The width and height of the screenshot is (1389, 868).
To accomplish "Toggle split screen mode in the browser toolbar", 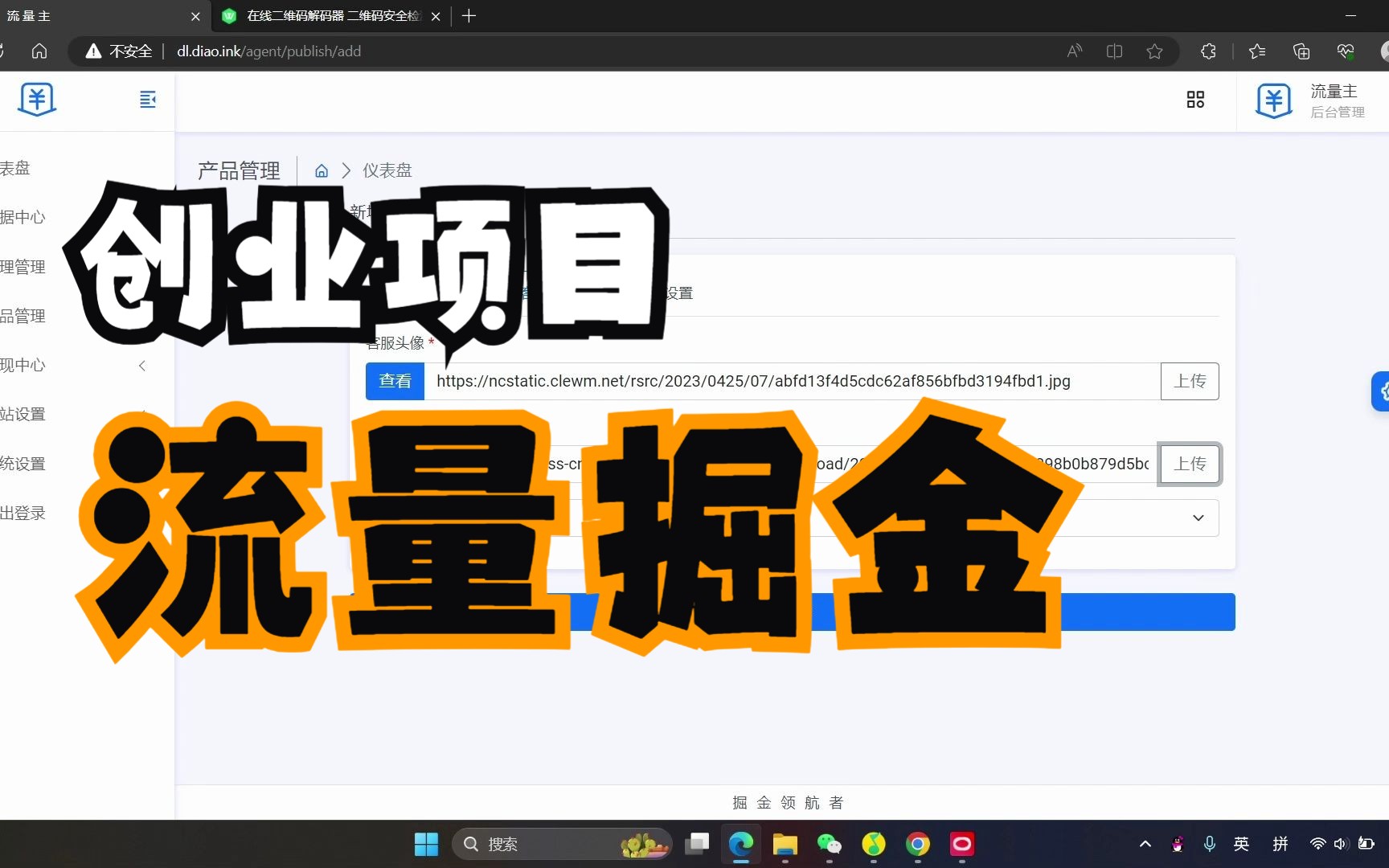I will (1114, 51).
